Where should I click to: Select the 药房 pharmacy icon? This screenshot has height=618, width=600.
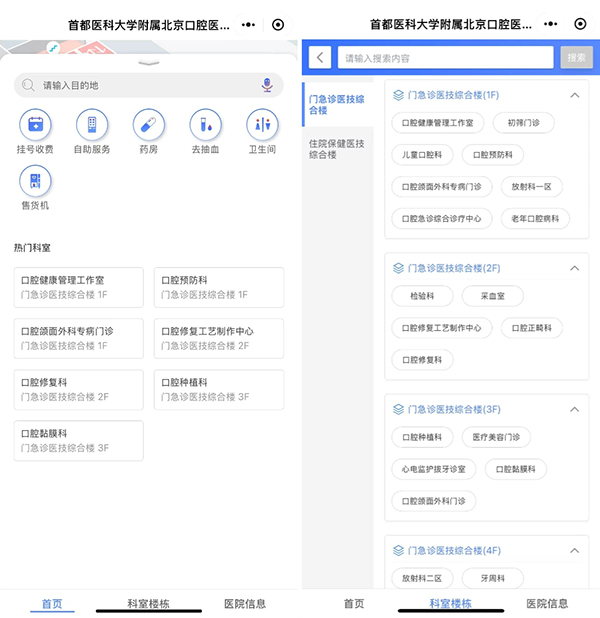[x=148, y=126]
